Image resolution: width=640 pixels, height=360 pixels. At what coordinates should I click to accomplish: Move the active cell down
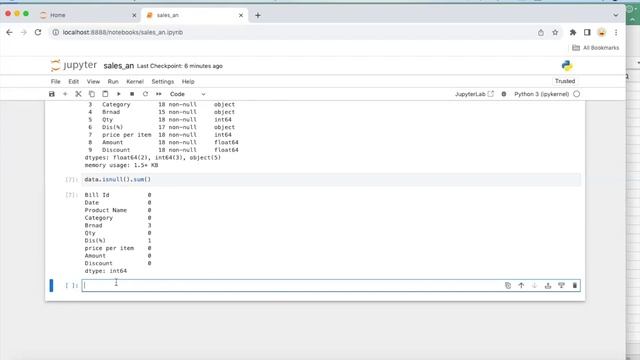pos(535,285)
